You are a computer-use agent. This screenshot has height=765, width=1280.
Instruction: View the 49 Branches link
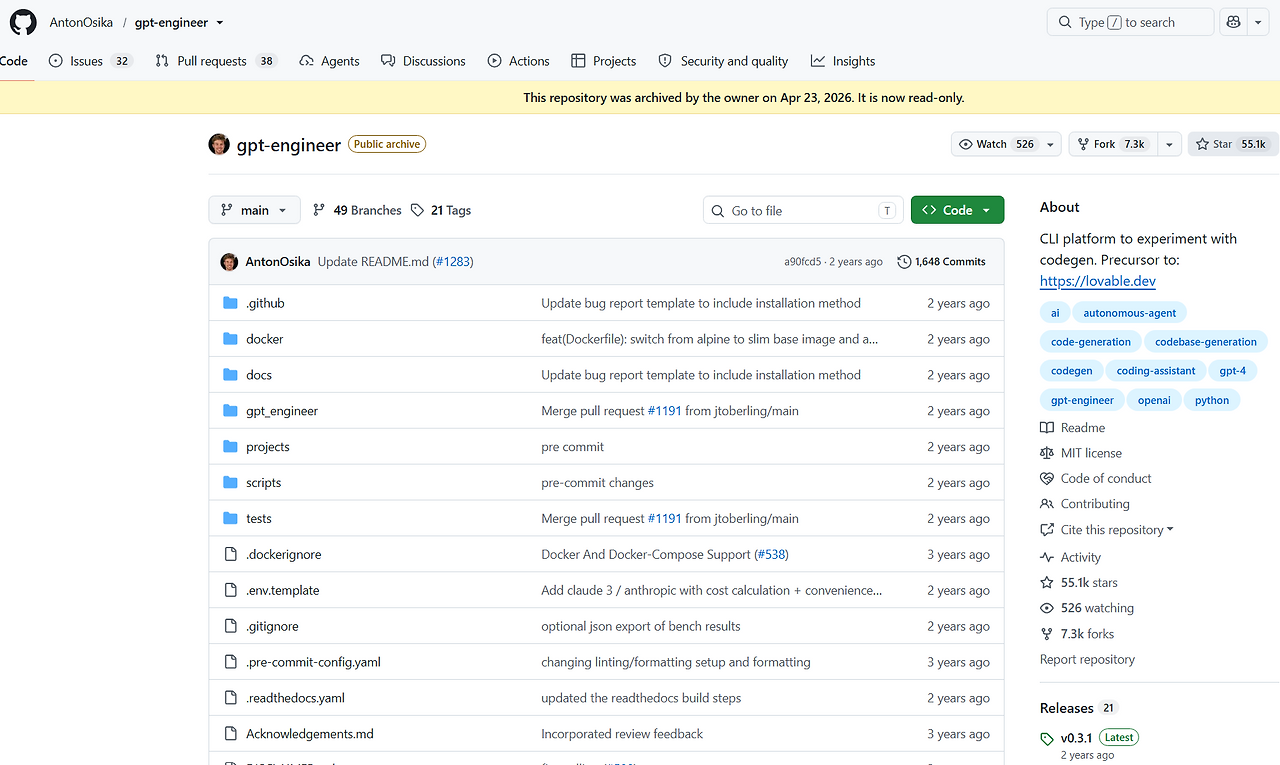pos(357,210)
